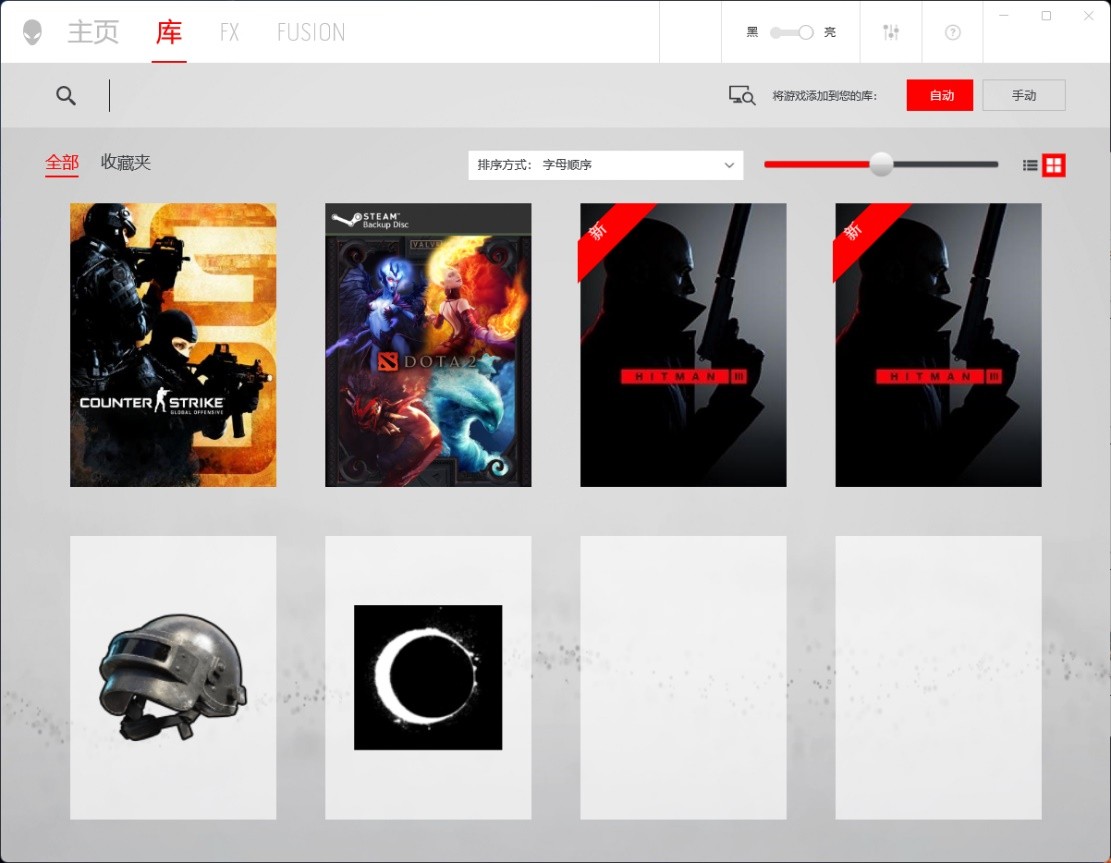Open the first Hitman III cover
Viewport: 1111px width, 863px height.
click(x=683, y=345)
